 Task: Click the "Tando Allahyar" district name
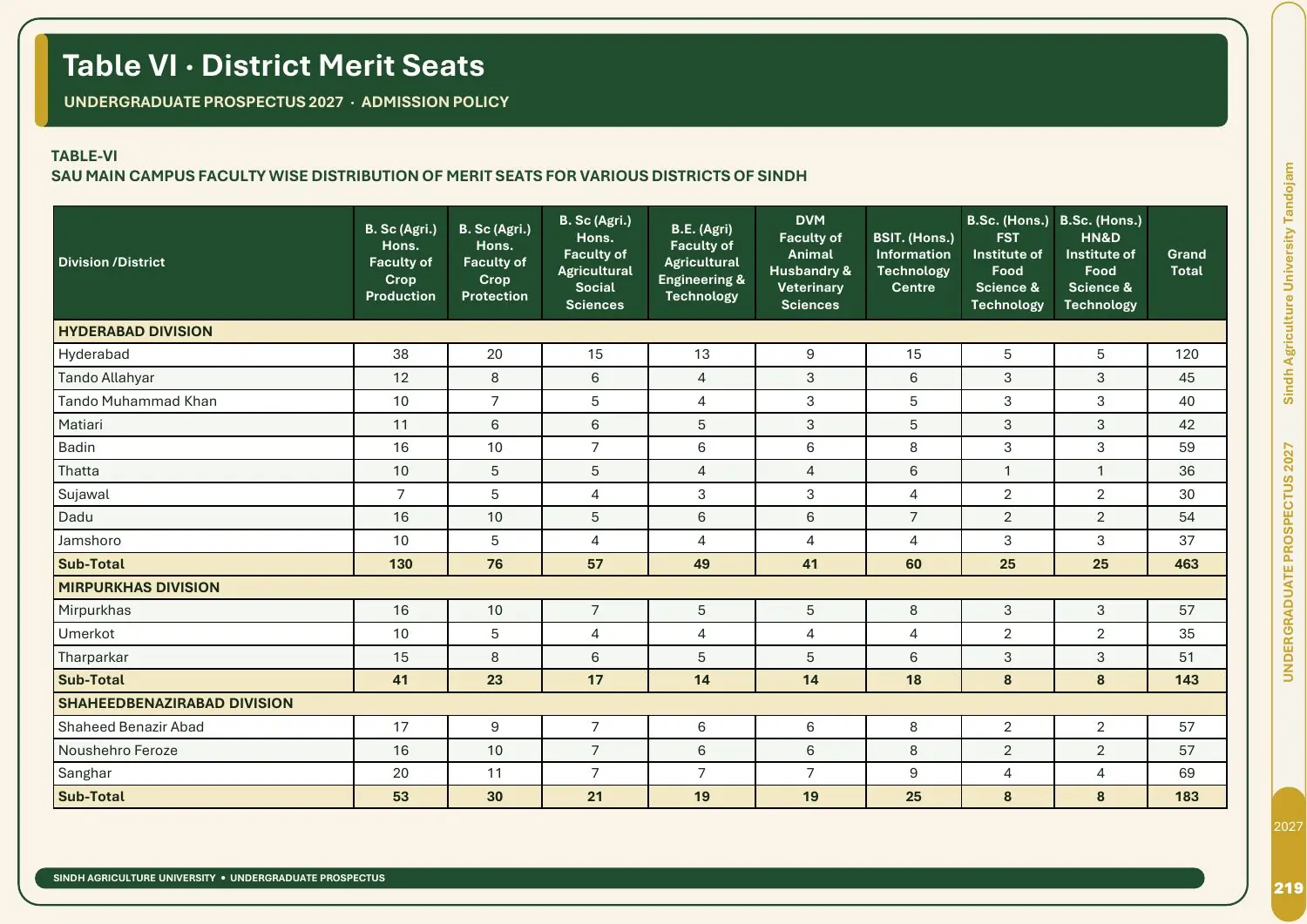(105, 378)
